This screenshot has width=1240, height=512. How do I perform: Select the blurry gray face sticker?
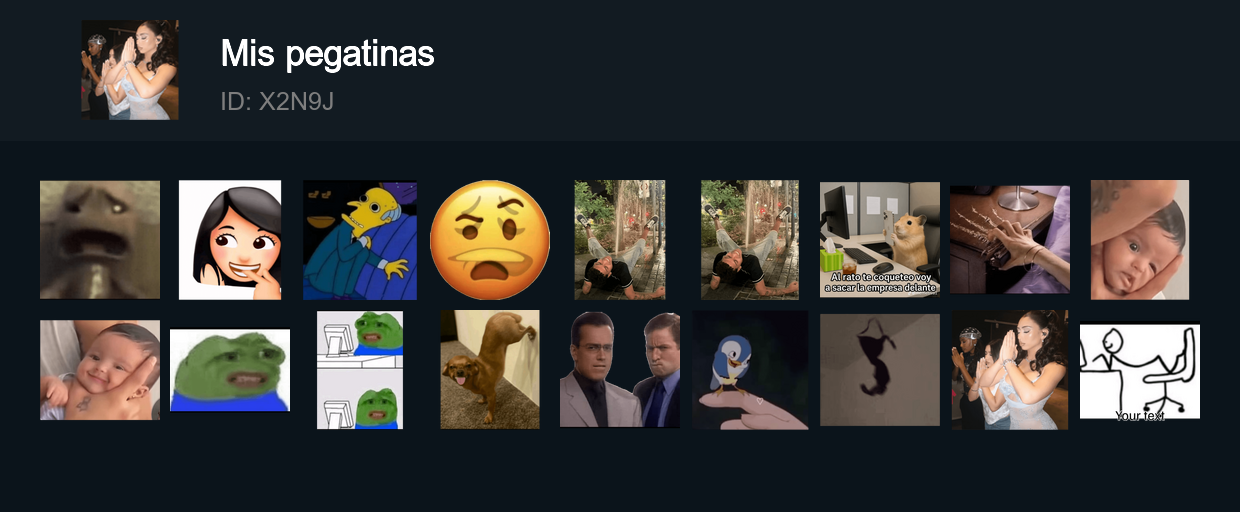pos(100,240)
